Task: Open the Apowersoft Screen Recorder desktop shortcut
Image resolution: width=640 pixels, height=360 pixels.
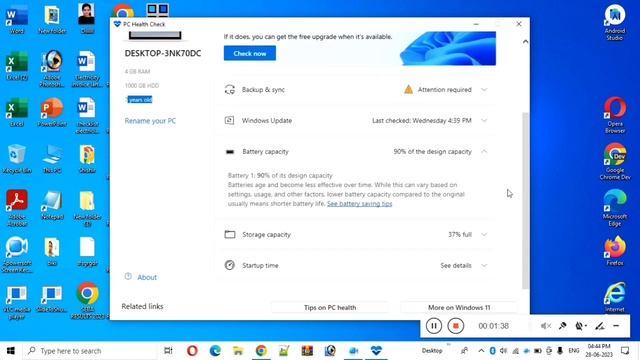Action: [17, 255]
